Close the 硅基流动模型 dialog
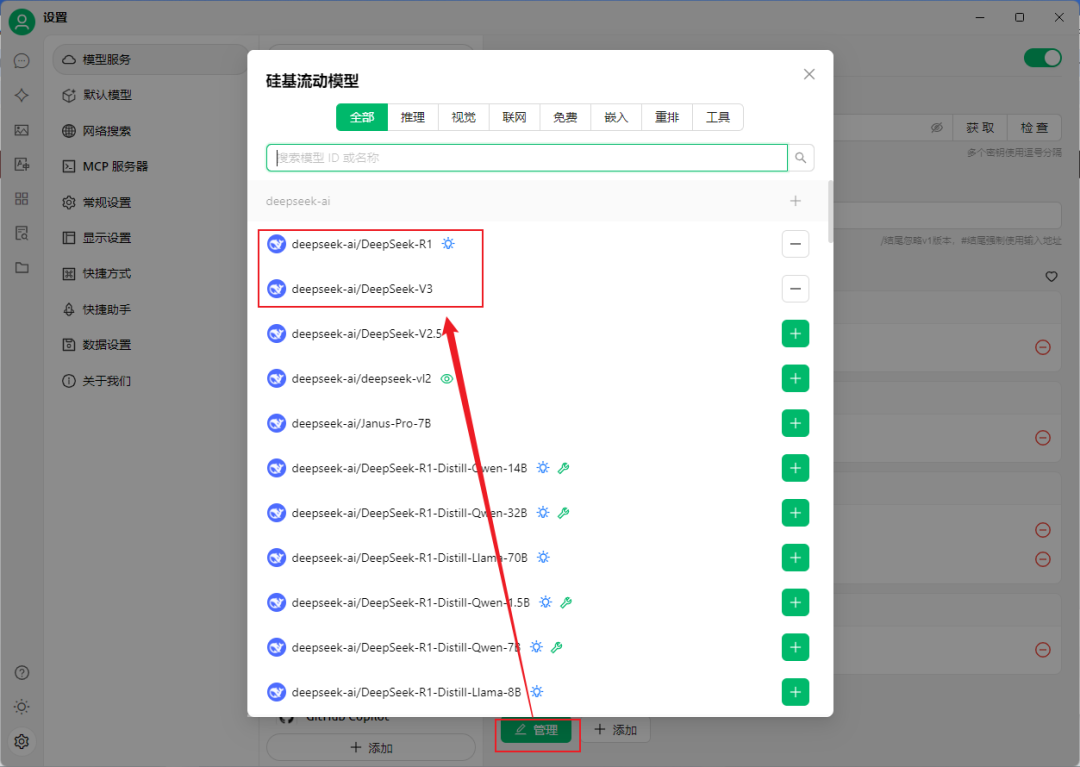Screen dimensions: 1080x767 (x=809, y=74)
